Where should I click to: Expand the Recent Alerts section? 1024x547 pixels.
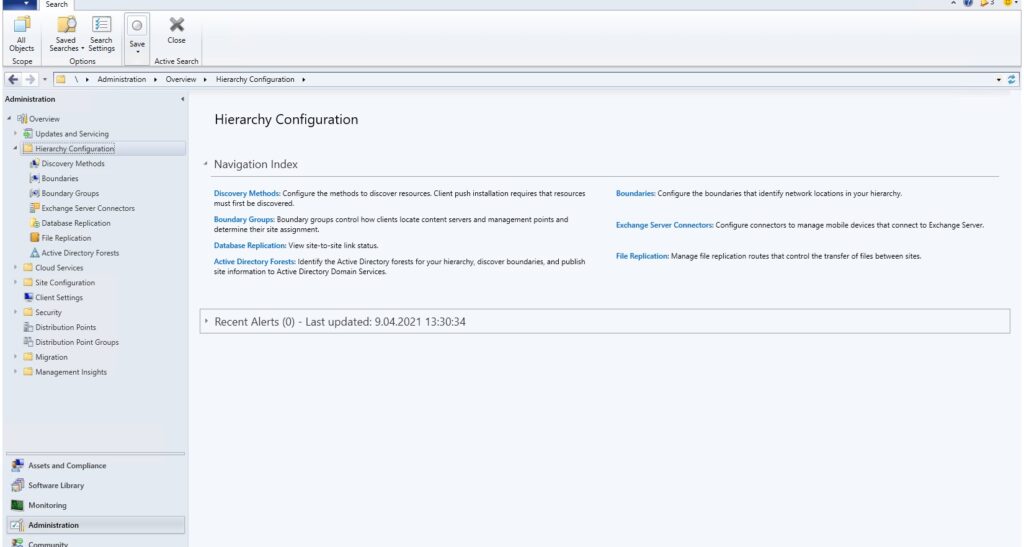click(x=207, y=321)
